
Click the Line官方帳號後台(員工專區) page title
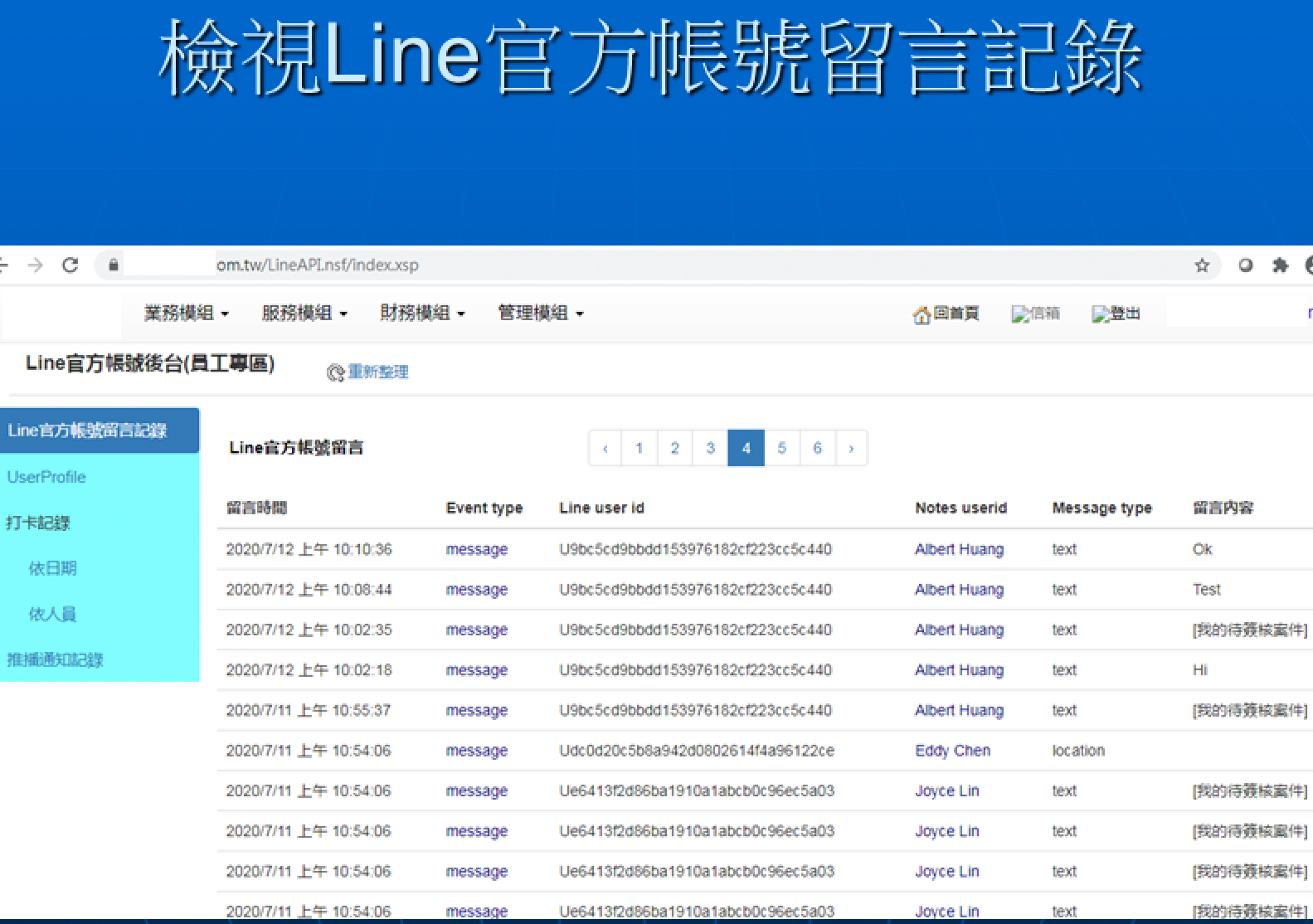150,363
